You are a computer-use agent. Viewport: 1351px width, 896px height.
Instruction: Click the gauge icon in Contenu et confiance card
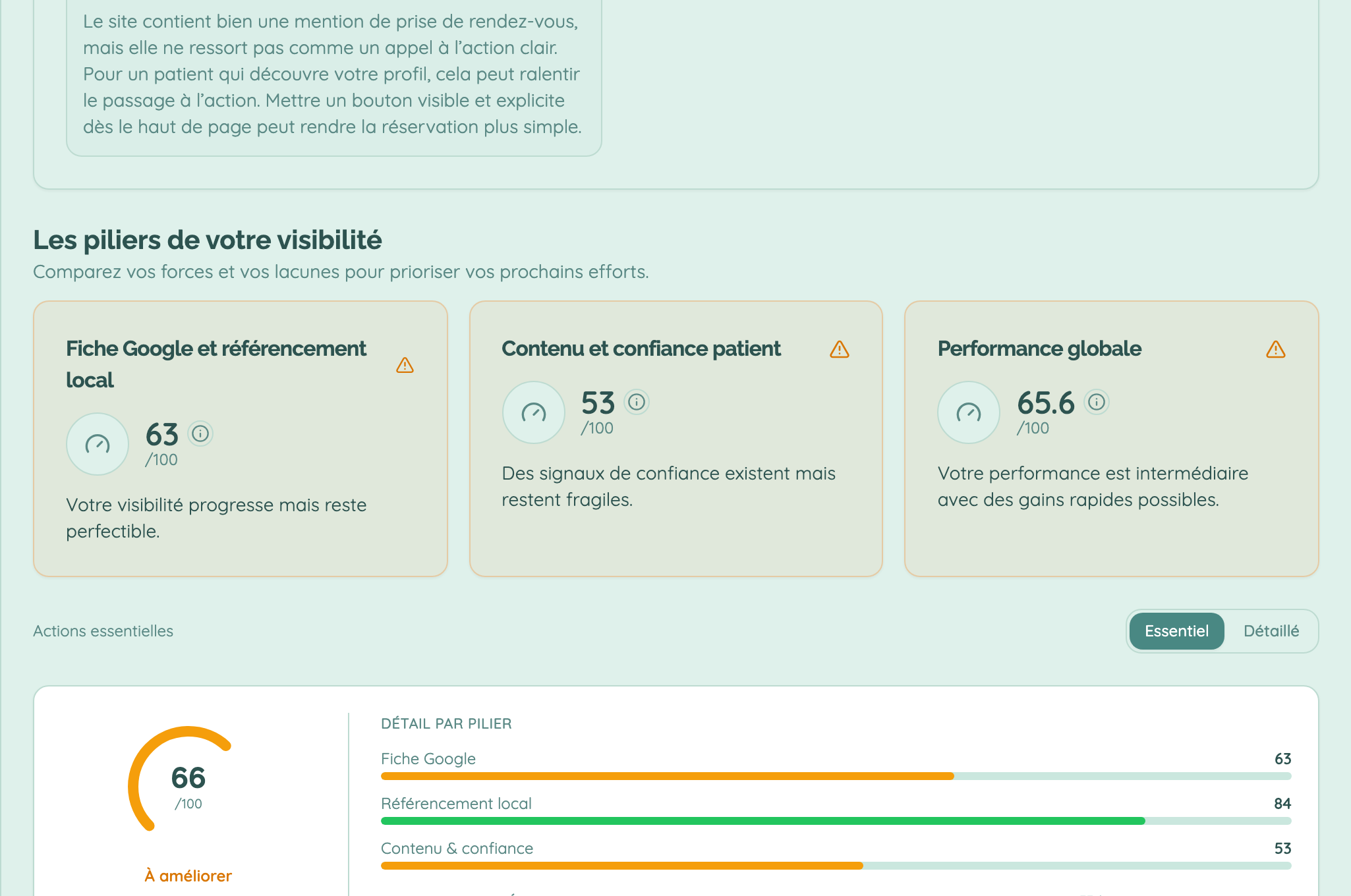tap(533, 412)
